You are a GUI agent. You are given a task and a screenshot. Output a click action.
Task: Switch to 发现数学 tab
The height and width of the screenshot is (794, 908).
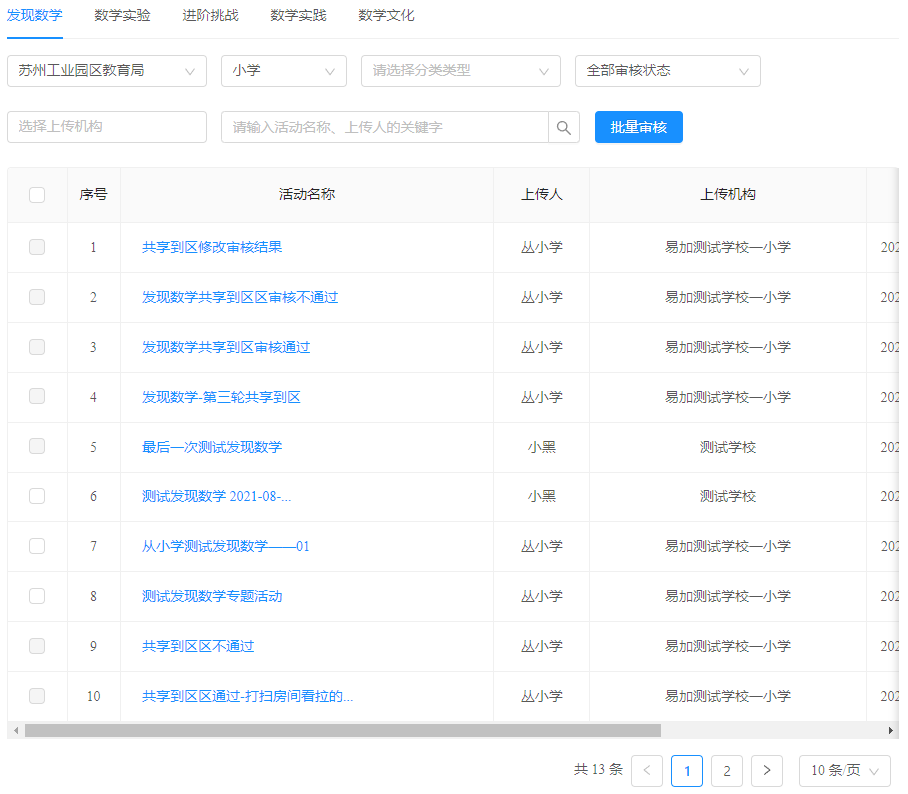click(x=35, y=15)
